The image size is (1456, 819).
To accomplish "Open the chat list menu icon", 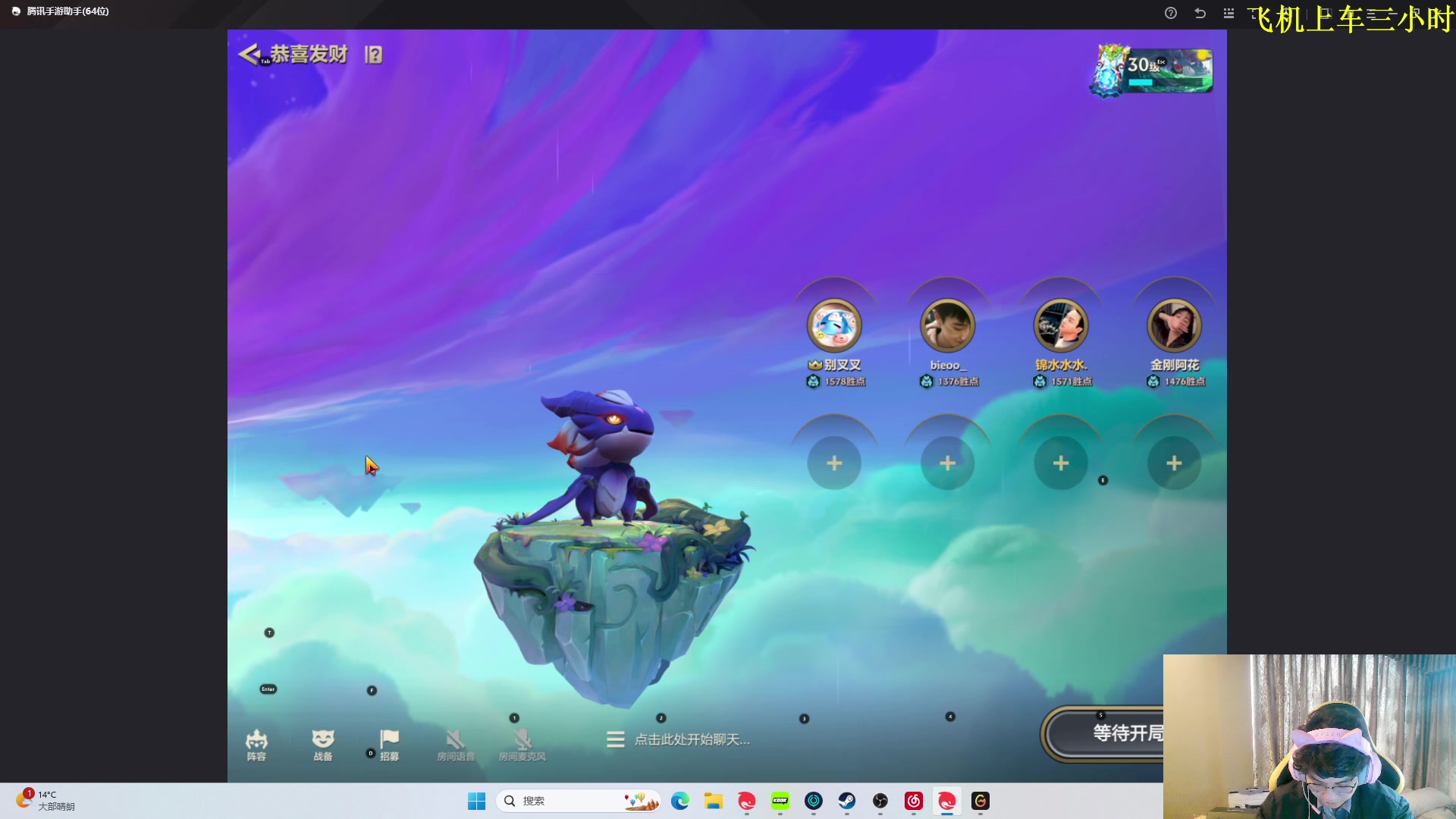I will (x=615, y=739).
